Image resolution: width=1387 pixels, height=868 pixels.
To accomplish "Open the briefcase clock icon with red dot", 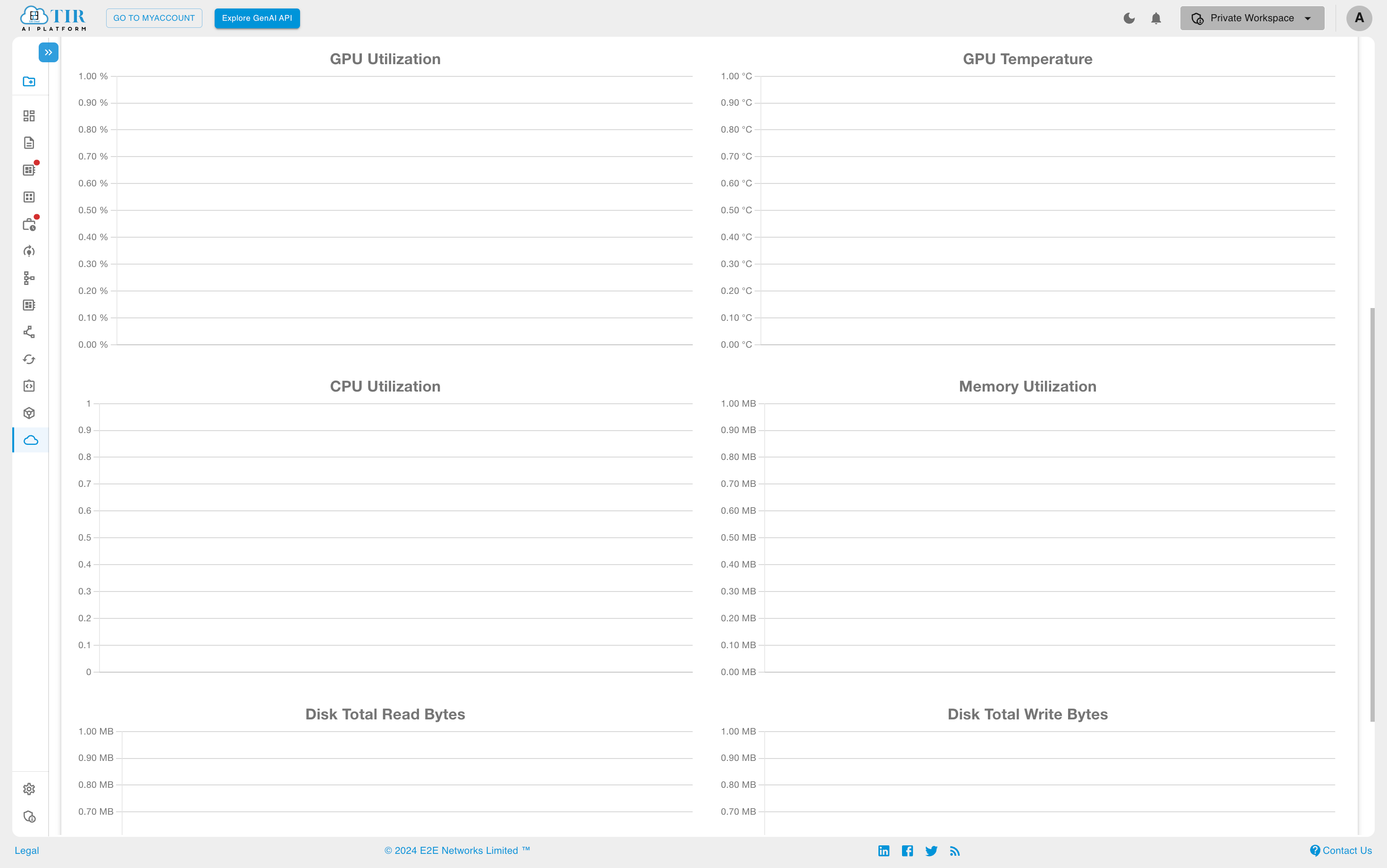I will pos(29,225).
